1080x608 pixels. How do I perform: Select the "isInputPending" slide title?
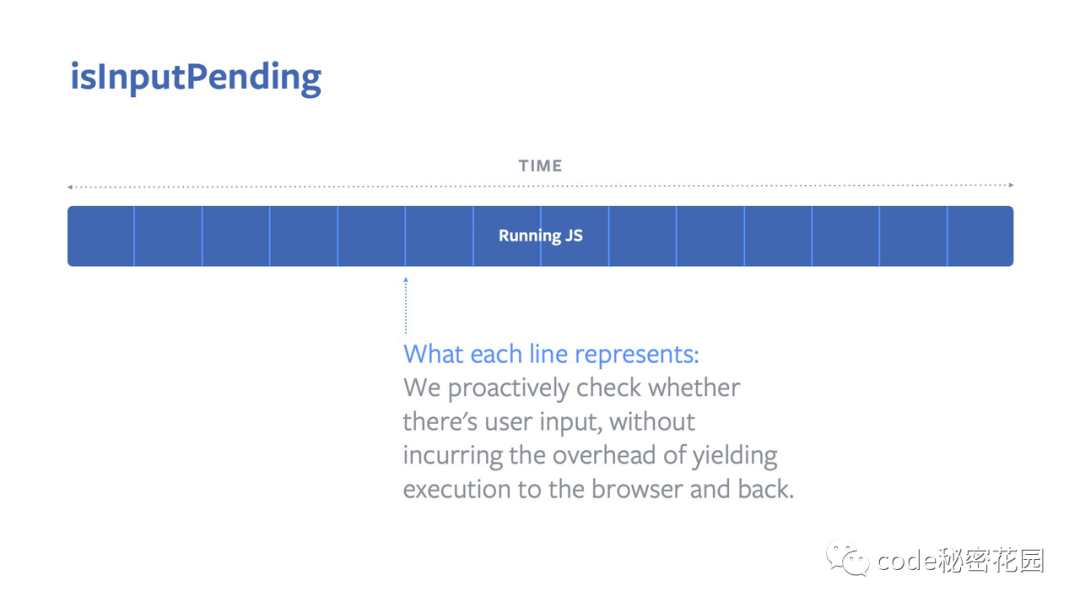click(196, 77)
